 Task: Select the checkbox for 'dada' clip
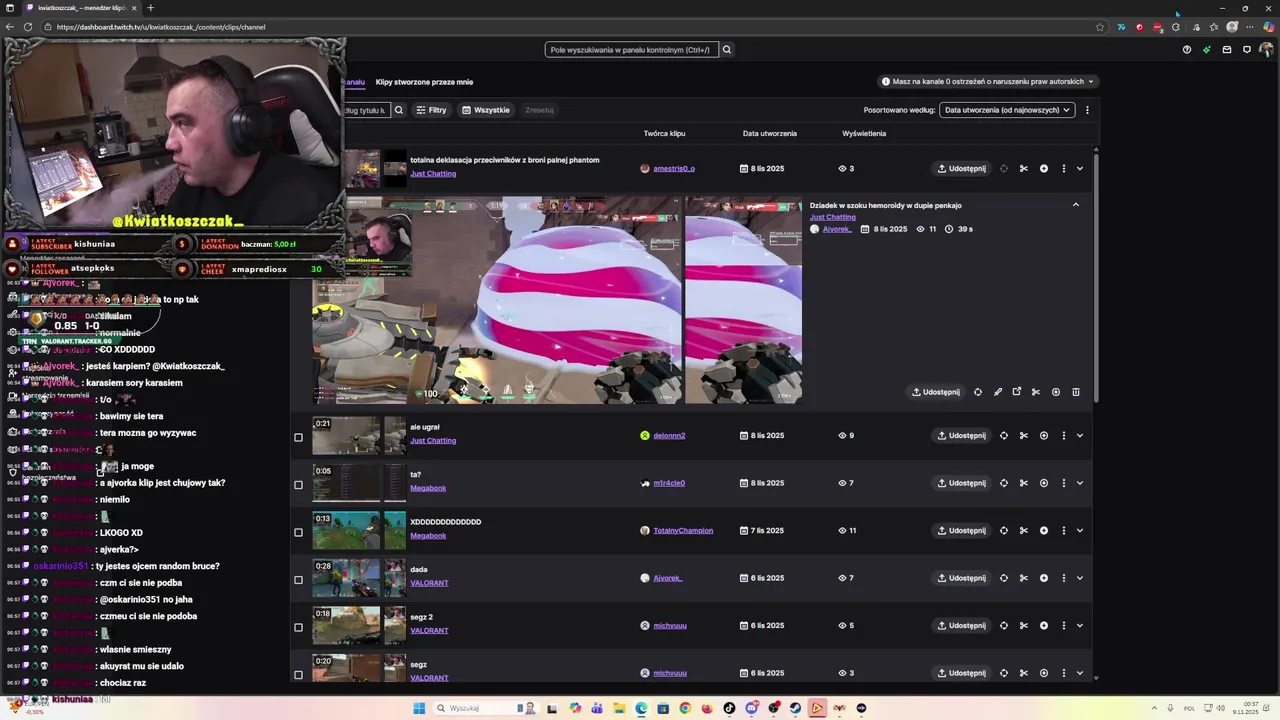tap(298, 580)
